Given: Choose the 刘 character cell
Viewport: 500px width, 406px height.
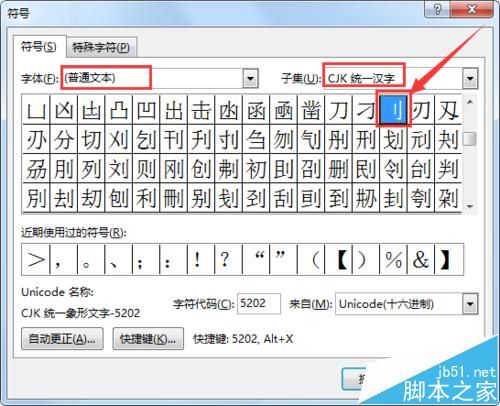Looking at the screenshot, I should pos(119,168).
